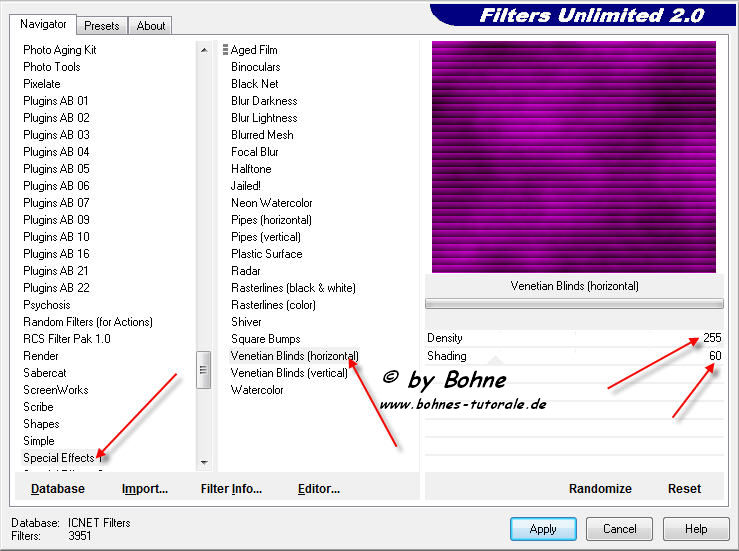Image resolution: width=739 pixels, height=551 pixels.
Task: Click the Density slider row
Action: coord(573,338)
